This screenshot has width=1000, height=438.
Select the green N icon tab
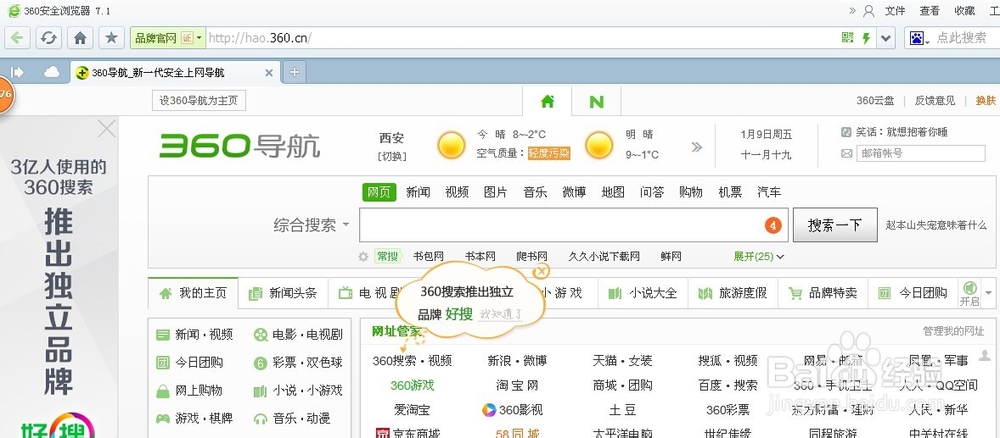pyautogui.click(x=596, y=101)
